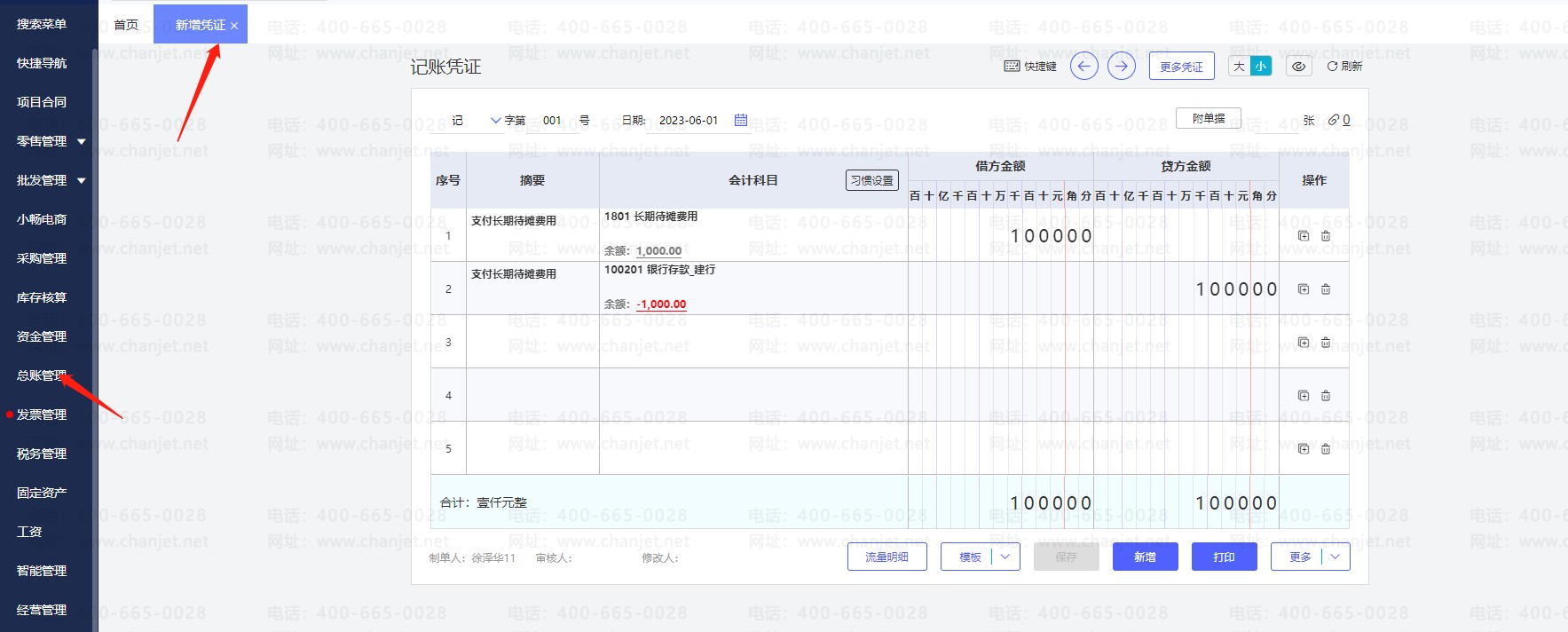
Task: Open 总账管理 in the sidebar menu
Action: tap(41, 375)
